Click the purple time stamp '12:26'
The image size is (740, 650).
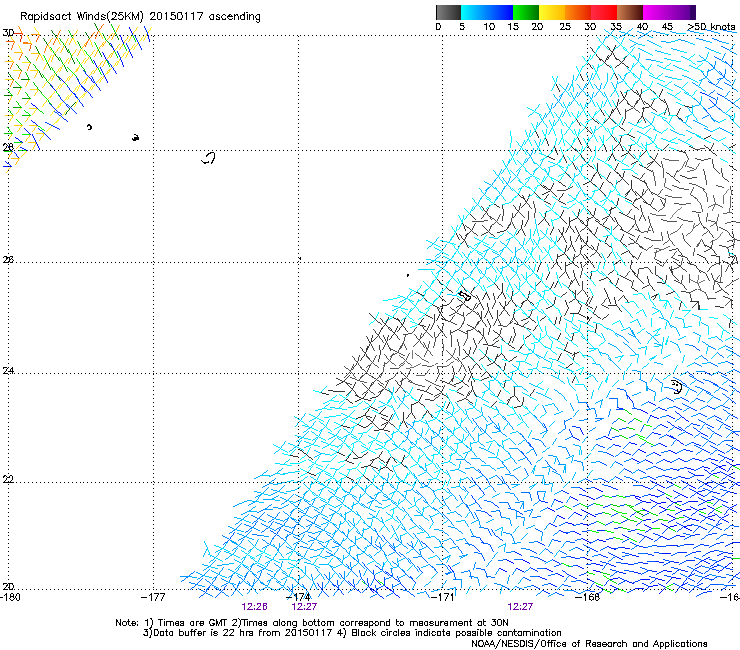(x=254, y=607)
